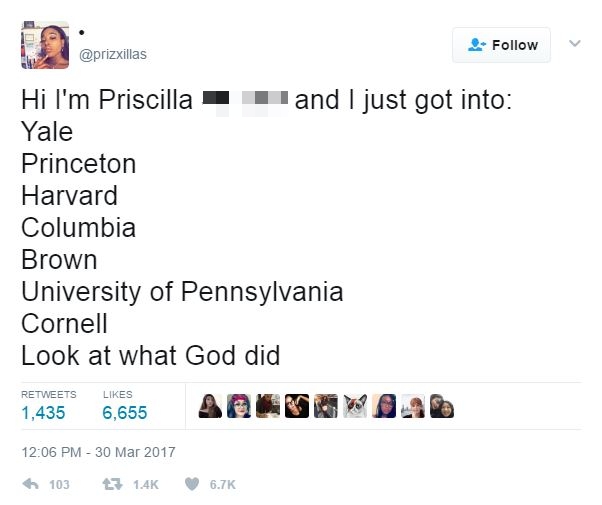Open the first liker's avatar
This screenshot has width=602, height=505.
click(210, 406)
